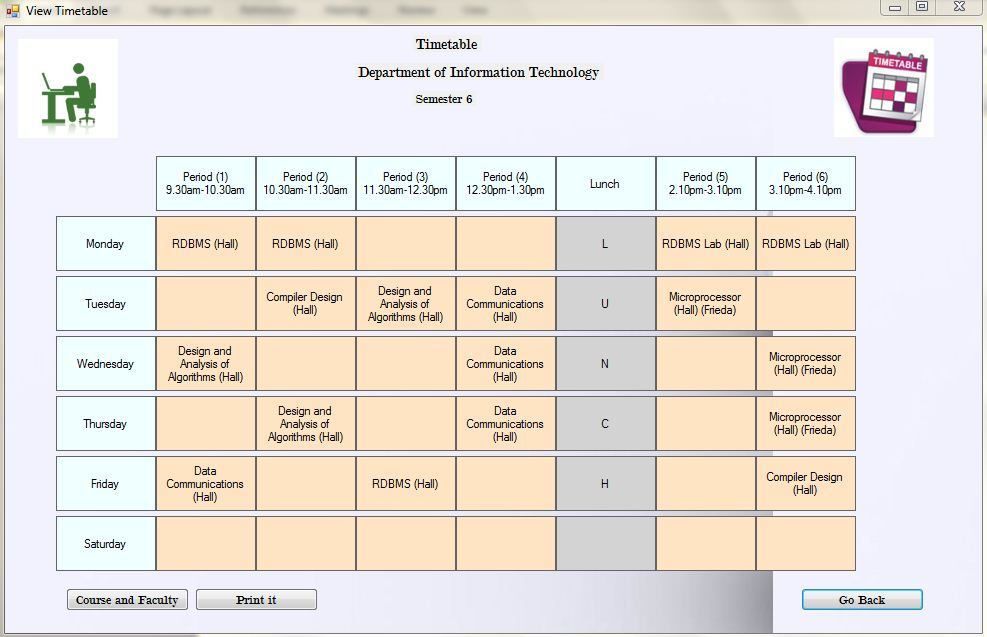Select Monday Period 5 RDBMS Lab cell
Viewport: 987px width, 637px height.
pyautogui.click(x=705, y=244)
